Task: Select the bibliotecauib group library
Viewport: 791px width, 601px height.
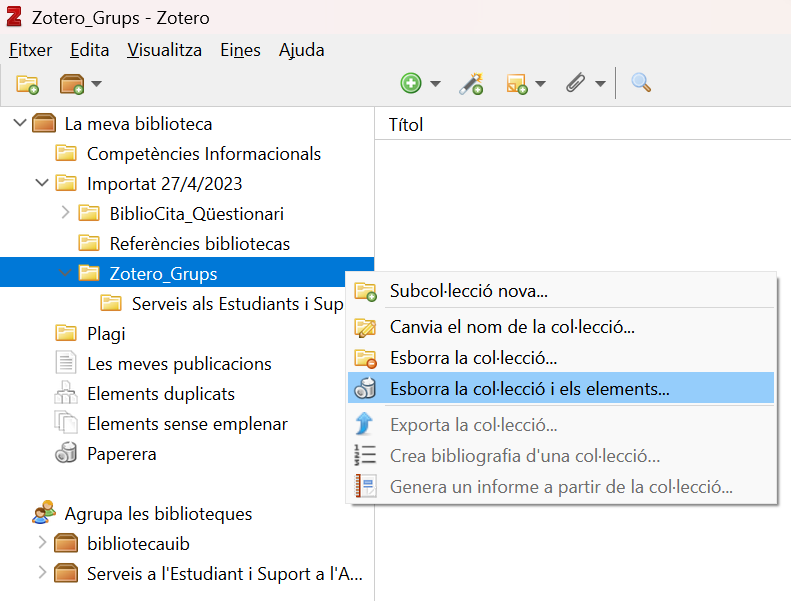Action: click(x=138, y=543)
